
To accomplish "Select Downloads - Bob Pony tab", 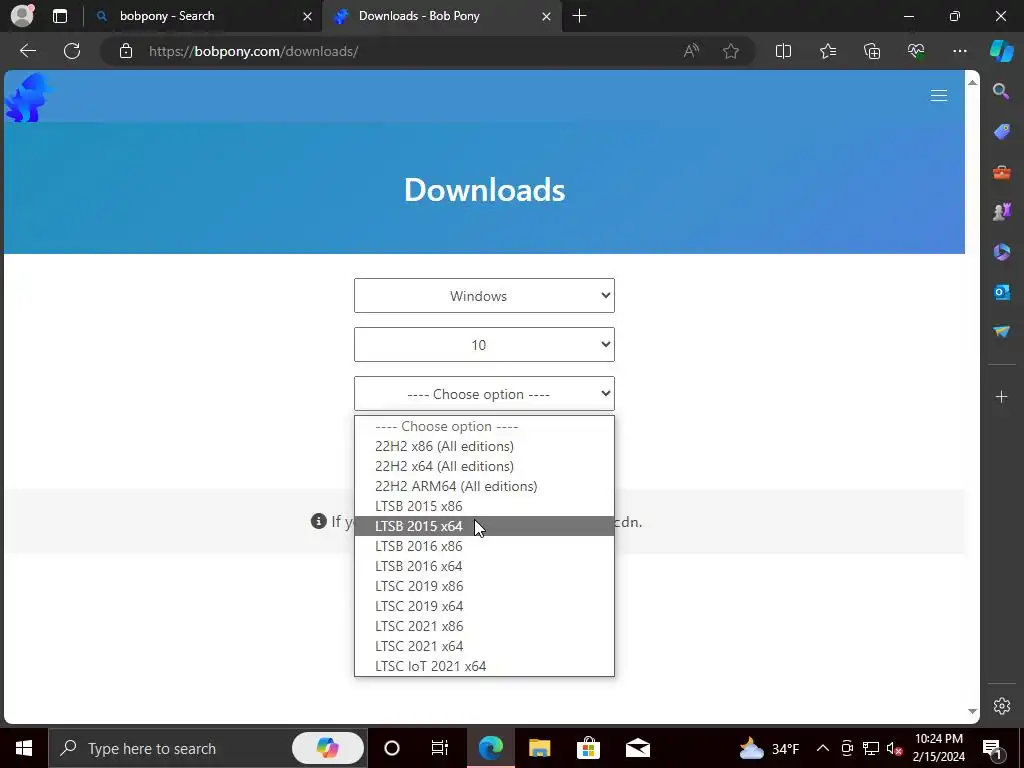I will (441, 16).
